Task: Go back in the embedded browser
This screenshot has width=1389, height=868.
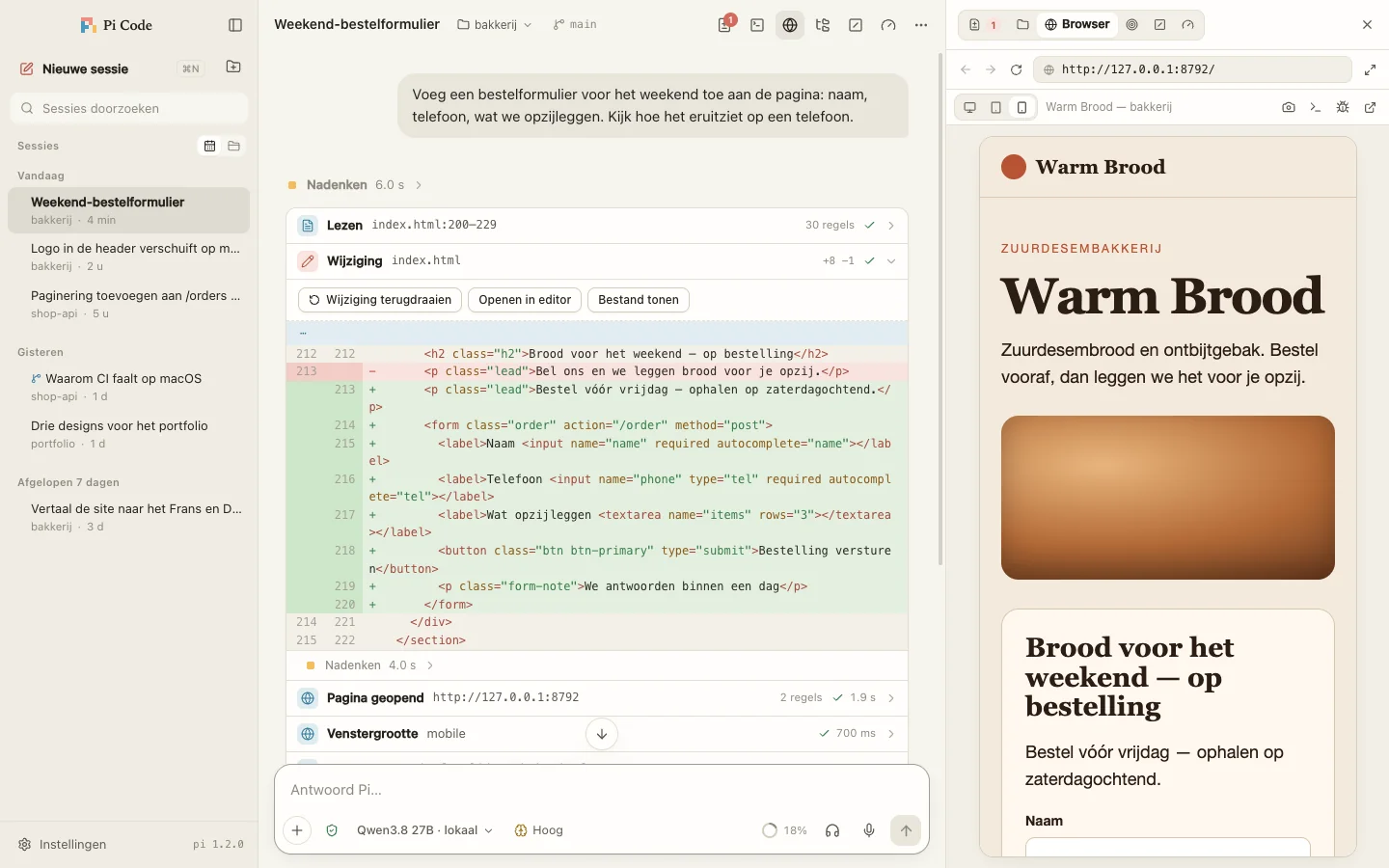Action: [x=966, y=69]
